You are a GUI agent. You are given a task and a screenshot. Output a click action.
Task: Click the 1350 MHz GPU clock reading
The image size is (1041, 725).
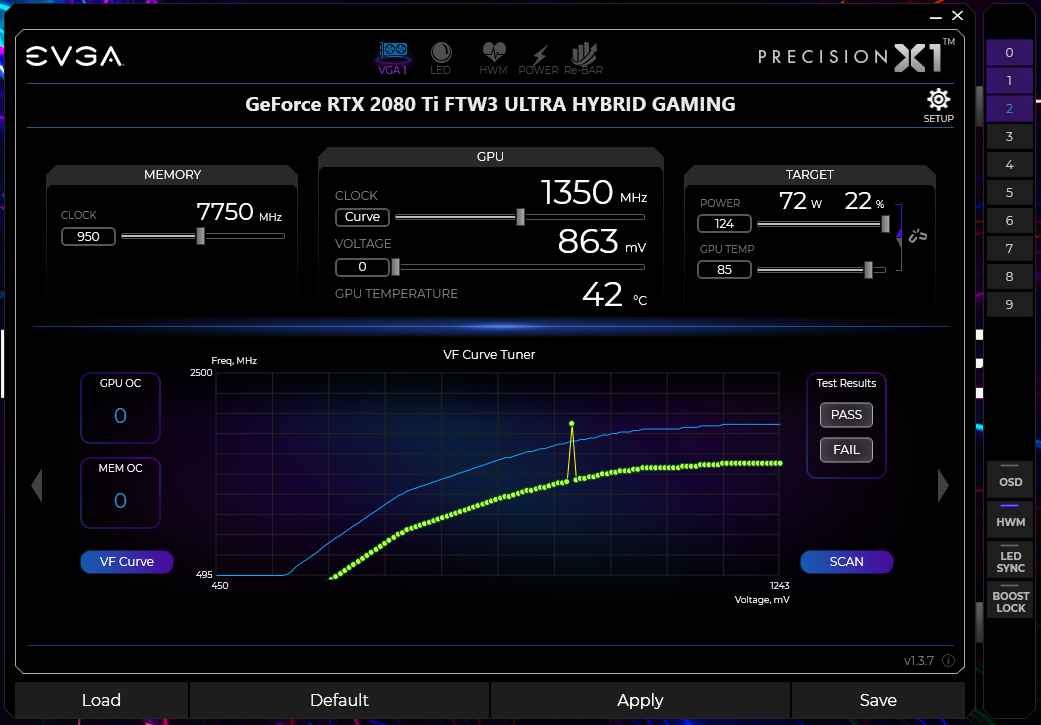pos(594,193)
